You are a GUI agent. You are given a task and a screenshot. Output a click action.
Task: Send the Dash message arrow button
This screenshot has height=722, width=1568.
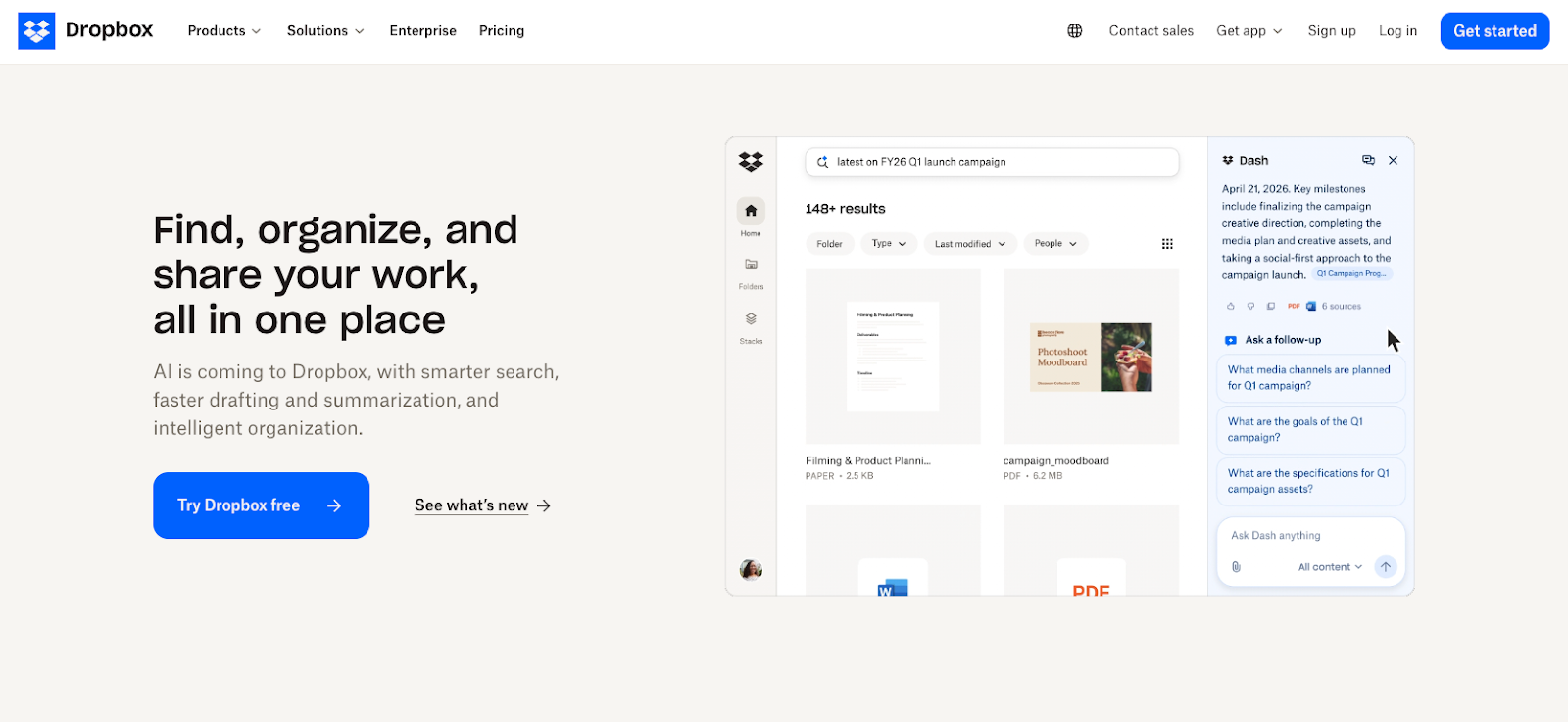(1385, 567)
